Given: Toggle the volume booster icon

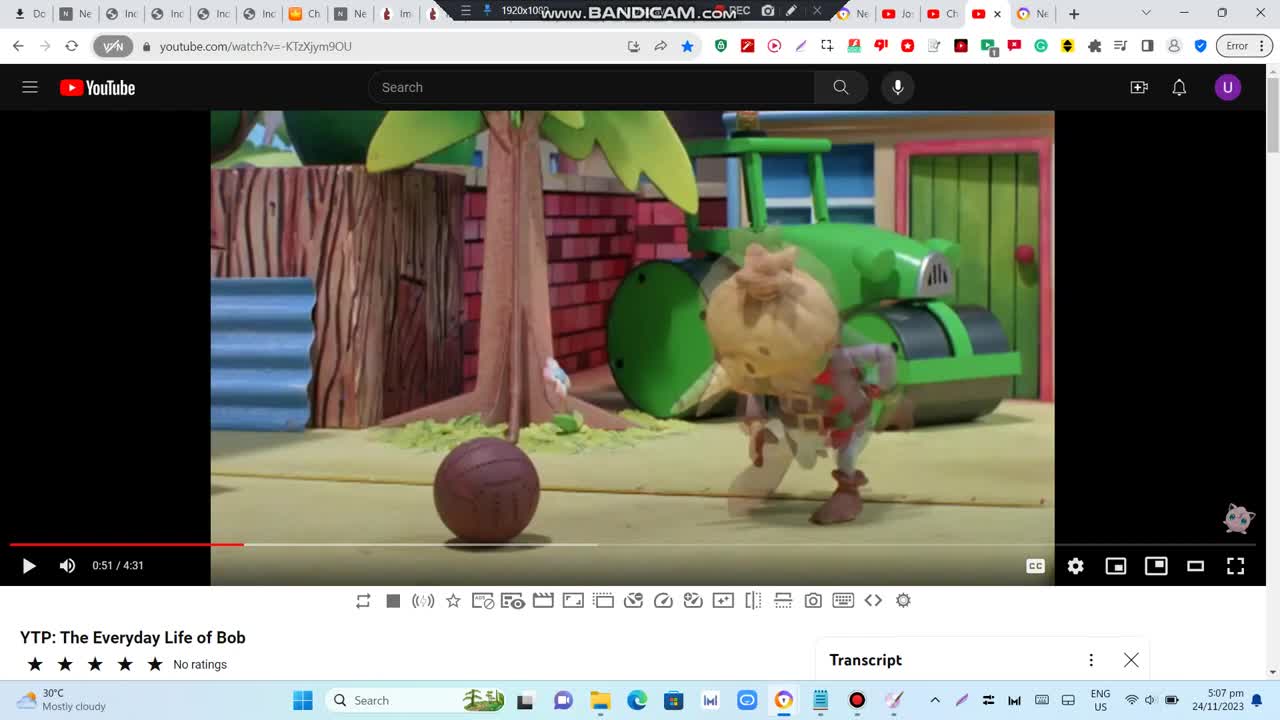Looking at the screenshot, I should 423,600.
